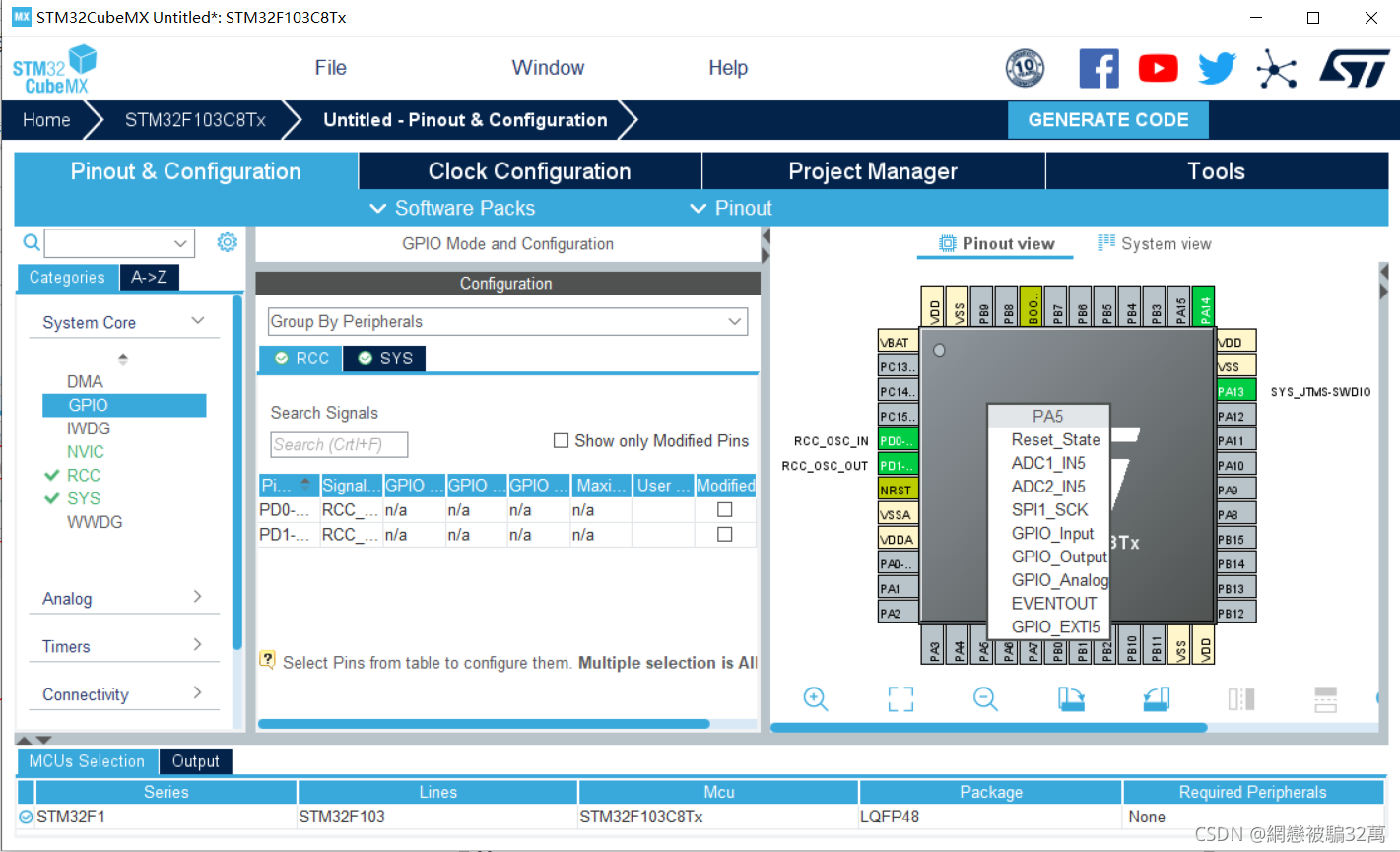Image resolution: width=1400 pixels, height=852 pixels.
Task: Select the A->Z tab
Action: tap(149, 278)
